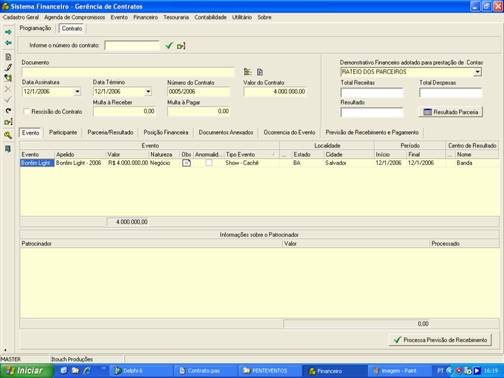Click the magnifier search icon in left toolbar

click(8, 135)
